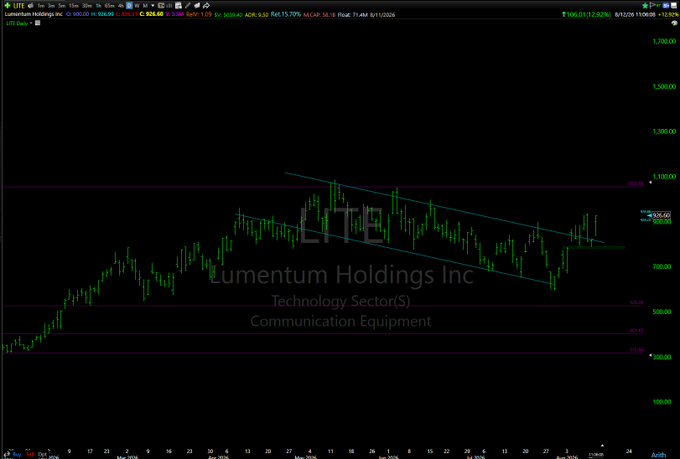This screenshot has height=459, width=680.
Task: Click the icon right of LITE ticker
Action: coord(30,6)
